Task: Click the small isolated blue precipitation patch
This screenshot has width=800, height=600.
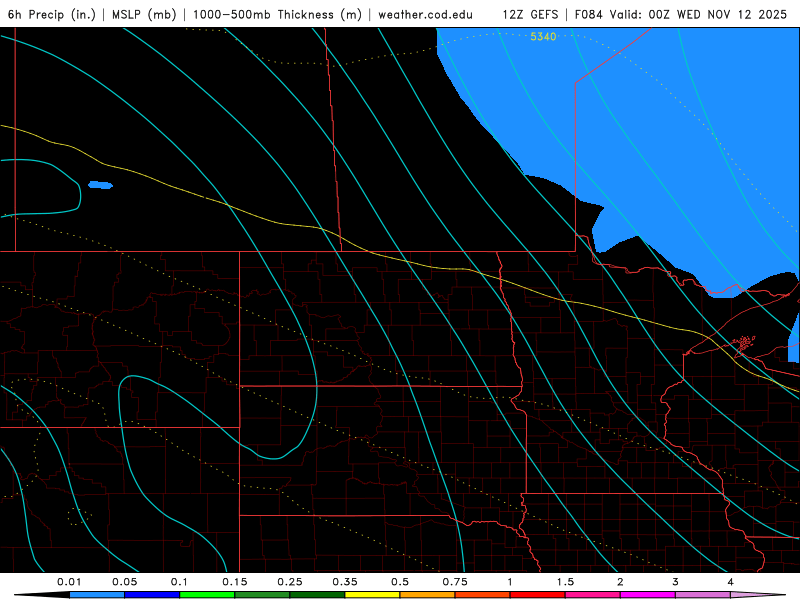Action: click(100, 185)
